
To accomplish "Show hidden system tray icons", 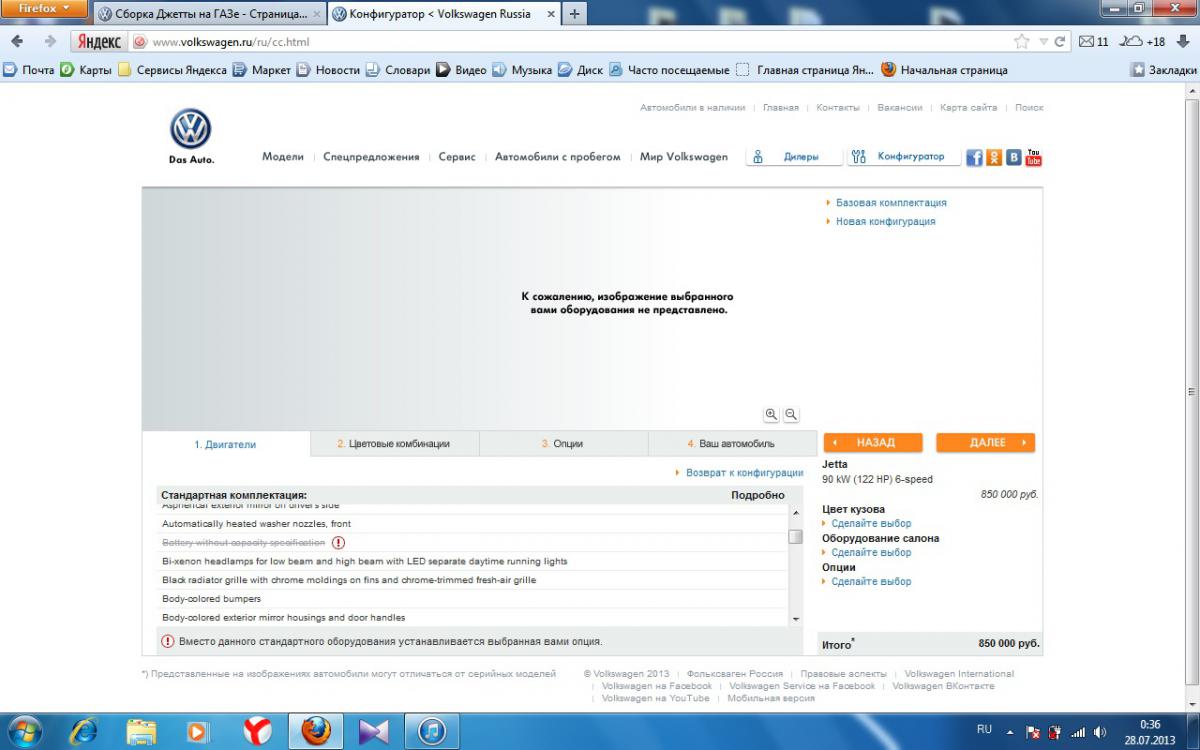I will coord(1010,732).
